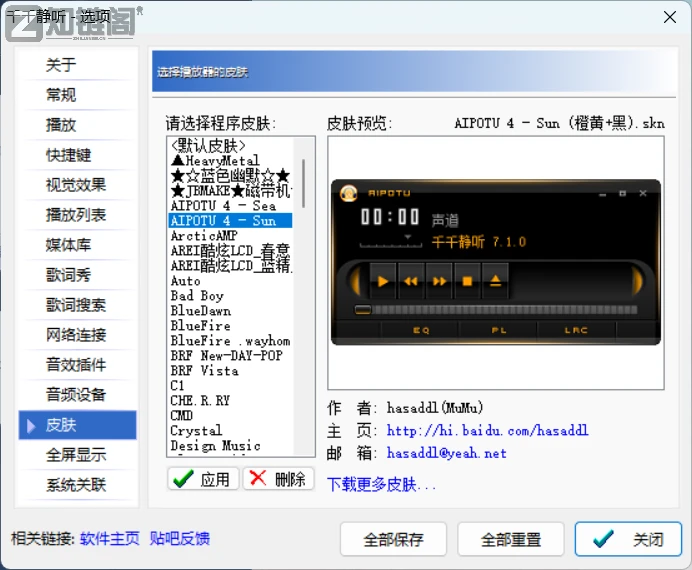This screenshot has height=570, width=692.
Task: Select the Crystal skin
Action: (230, 431)
